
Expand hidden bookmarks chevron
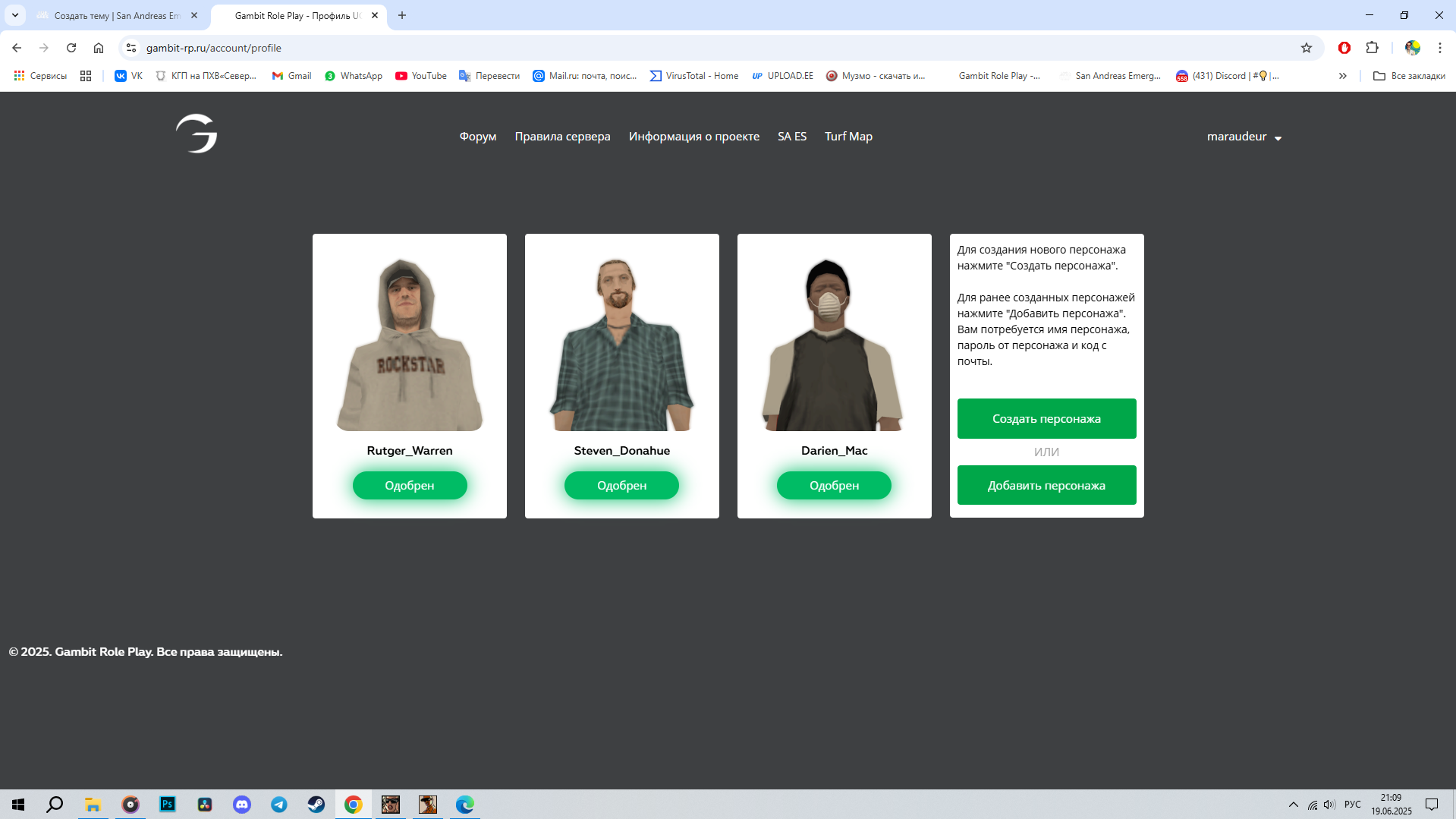tap(1343, 76)
